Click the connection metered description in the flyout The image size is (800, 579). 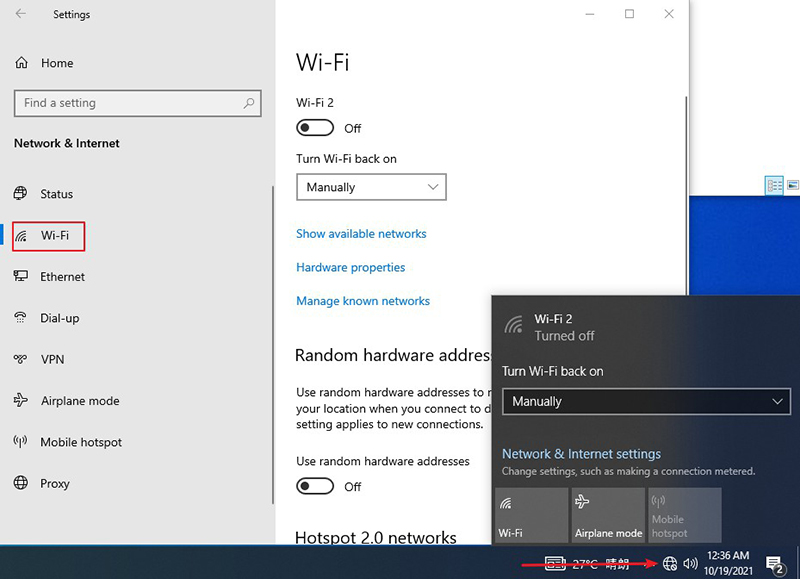(629, 471)
